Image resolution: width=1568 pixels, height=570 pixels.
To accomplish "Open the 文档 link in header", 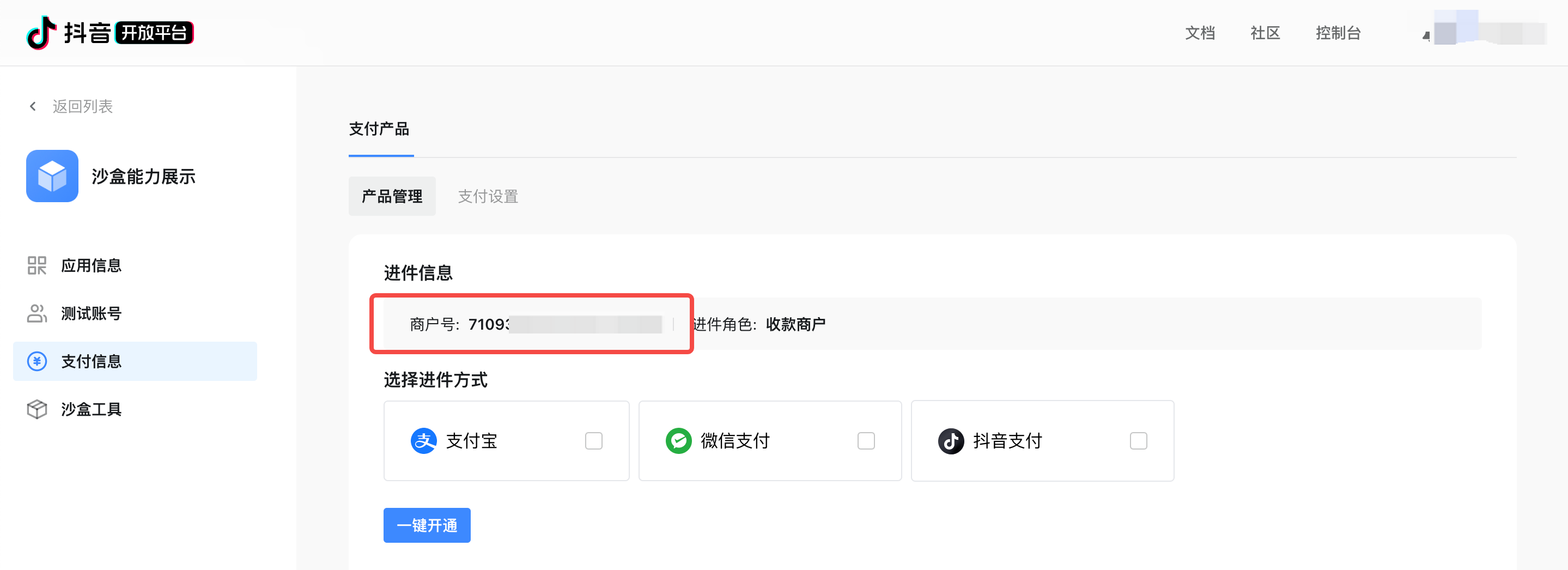I will tap(1200, 33).
